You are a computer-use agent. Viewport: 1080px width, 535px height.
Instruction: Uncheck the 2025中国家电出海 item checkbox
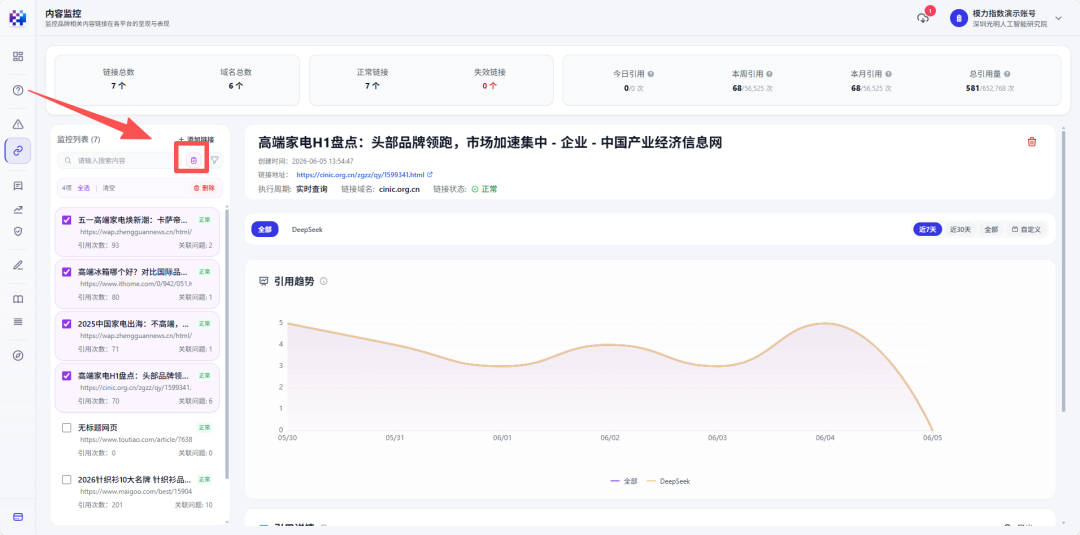67,324
